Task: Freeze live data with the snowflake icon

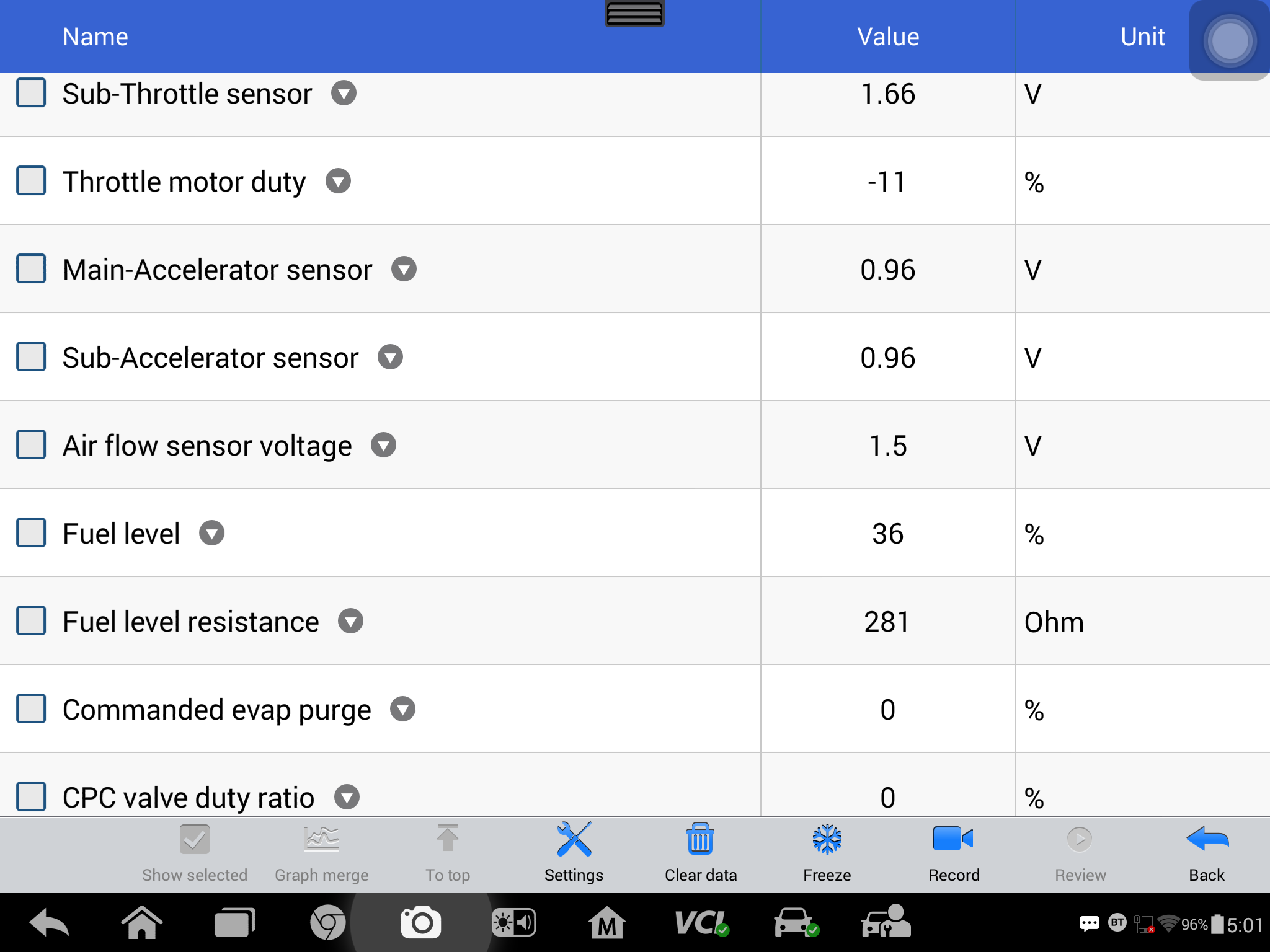Action: pos(827,839)
